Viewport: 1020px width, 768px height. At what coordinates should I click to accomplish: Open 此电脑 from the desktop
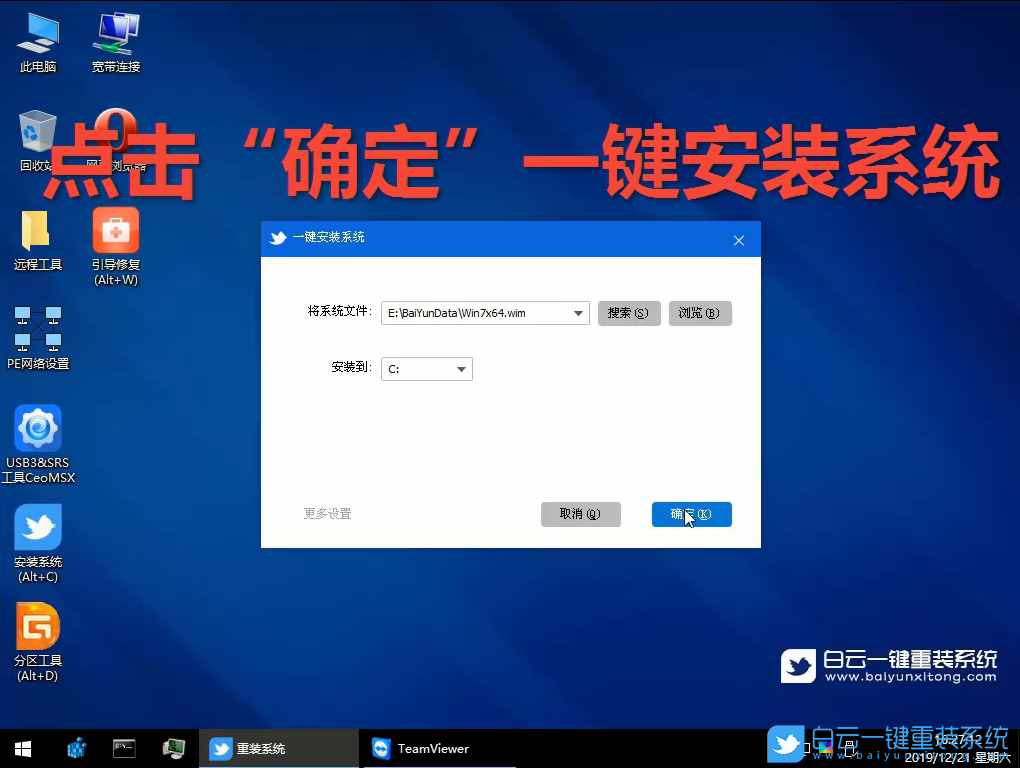click(36, 38)
